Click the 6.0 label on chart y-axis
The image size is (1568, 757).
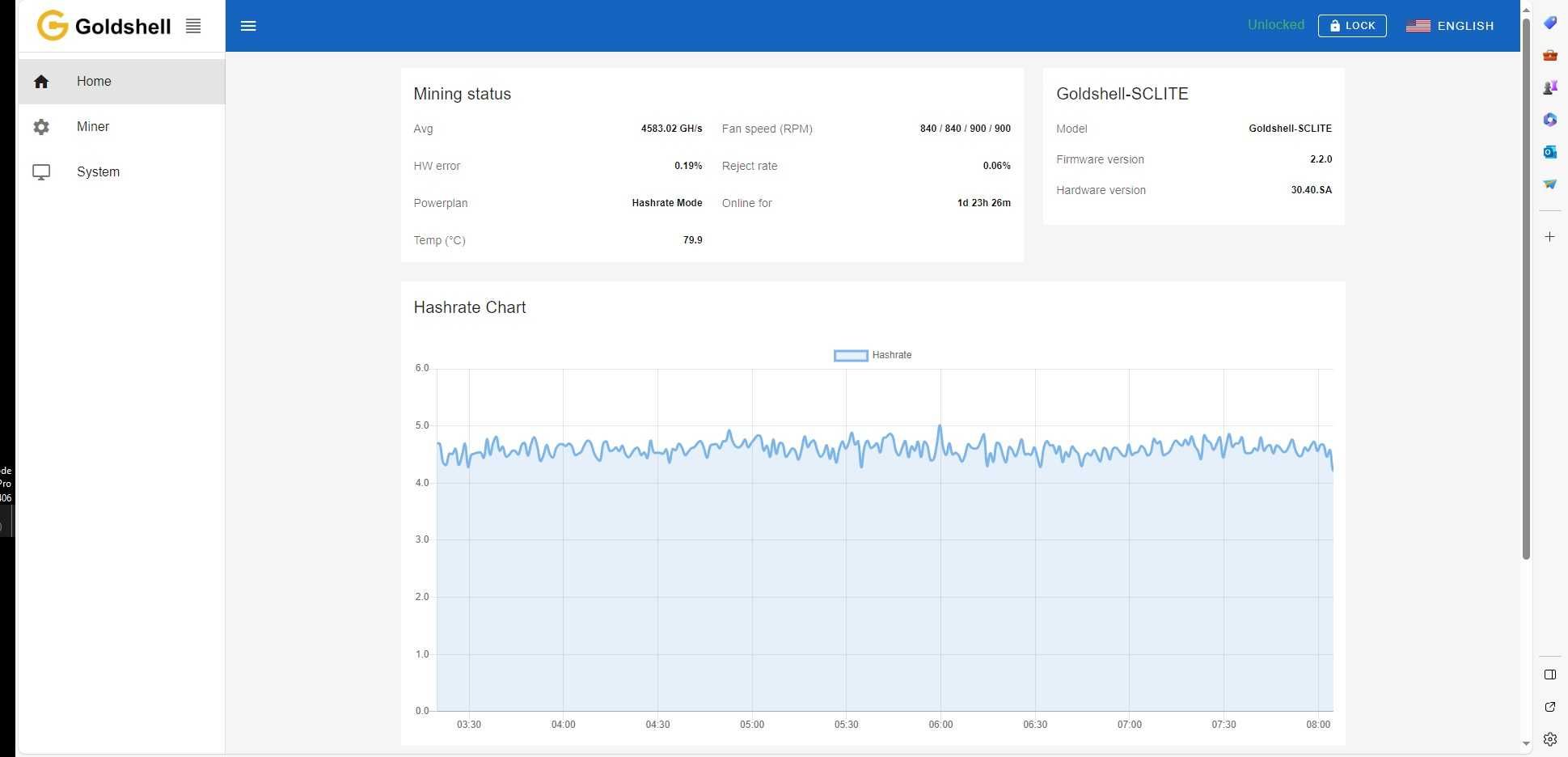tap(422, 368)
